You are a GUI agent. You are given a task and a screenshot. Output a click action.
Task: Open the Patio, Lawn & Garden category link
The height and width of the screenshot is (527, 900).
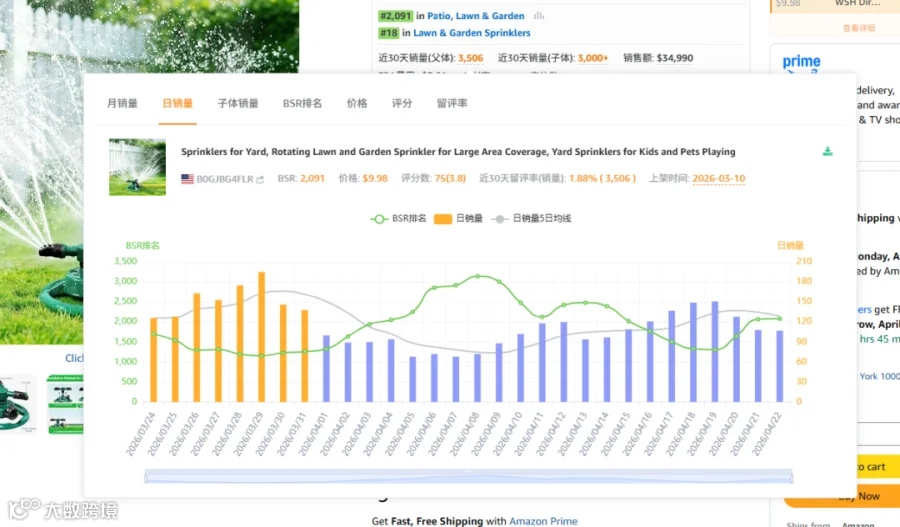tap(476, 16)
